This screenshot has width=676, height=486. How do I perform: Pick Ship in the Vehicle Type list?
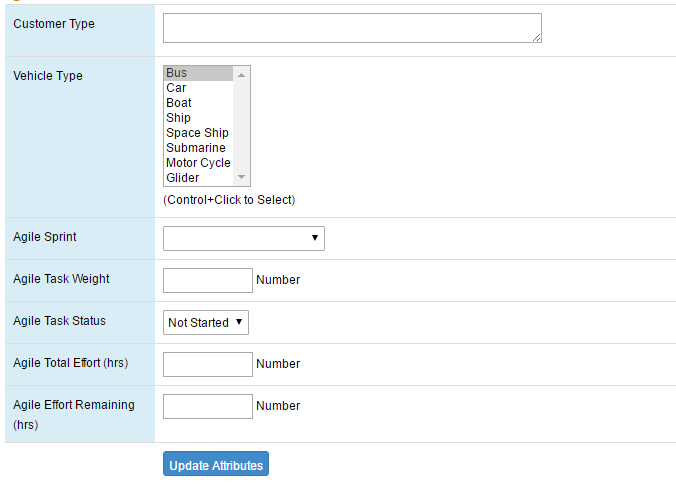pos(198,118)
